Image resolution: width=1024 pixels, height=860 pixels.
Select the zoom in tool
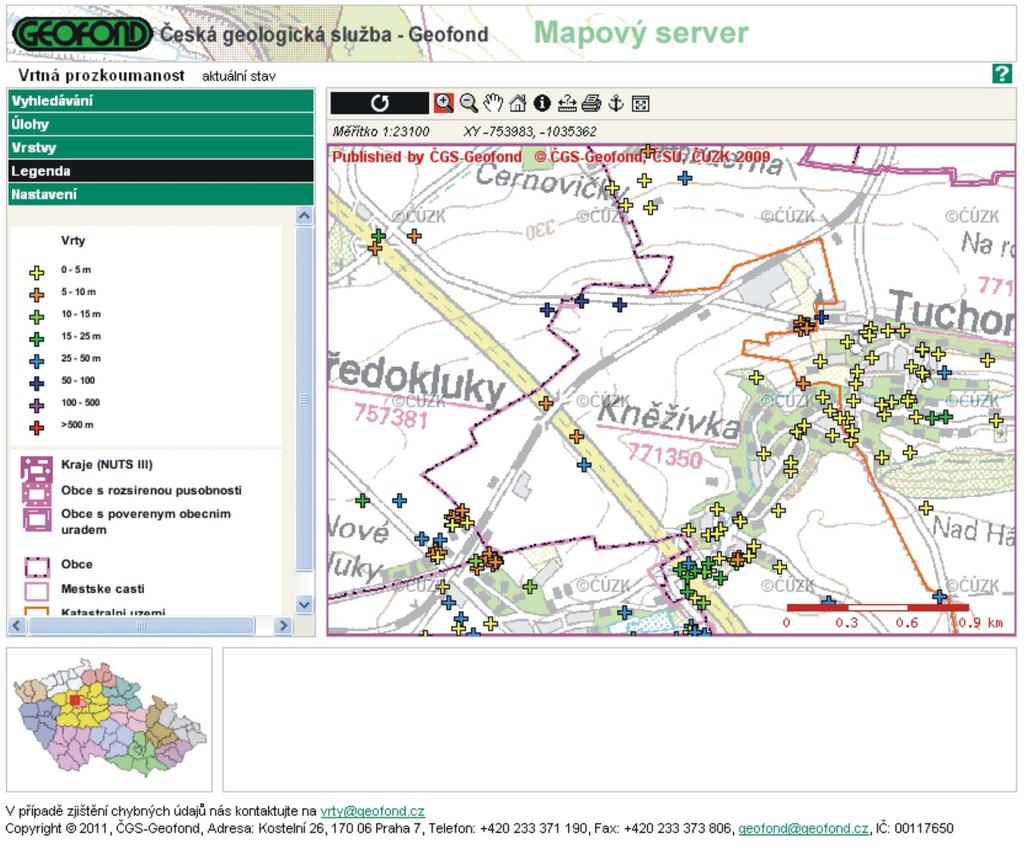click(x=443, y=103)
